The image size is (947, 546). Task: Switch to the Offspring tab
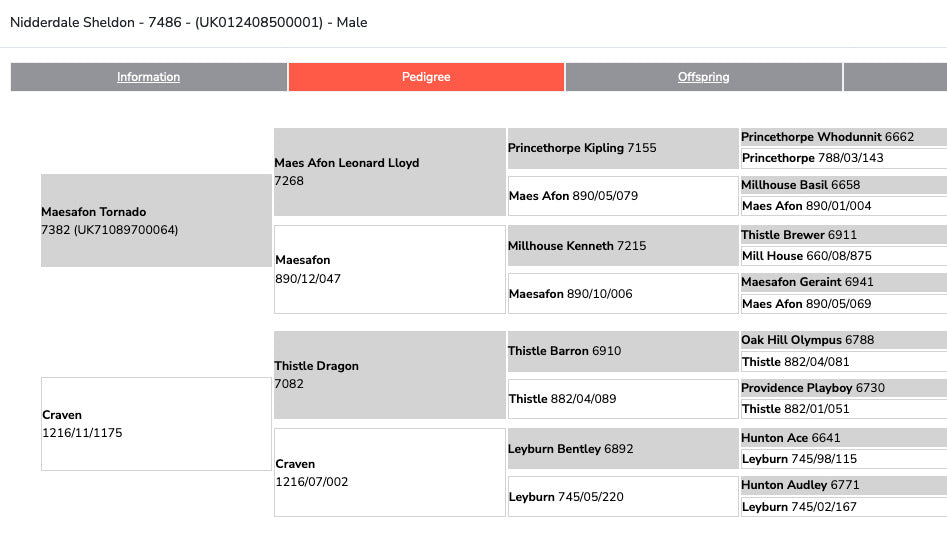(x=703, y=77)
